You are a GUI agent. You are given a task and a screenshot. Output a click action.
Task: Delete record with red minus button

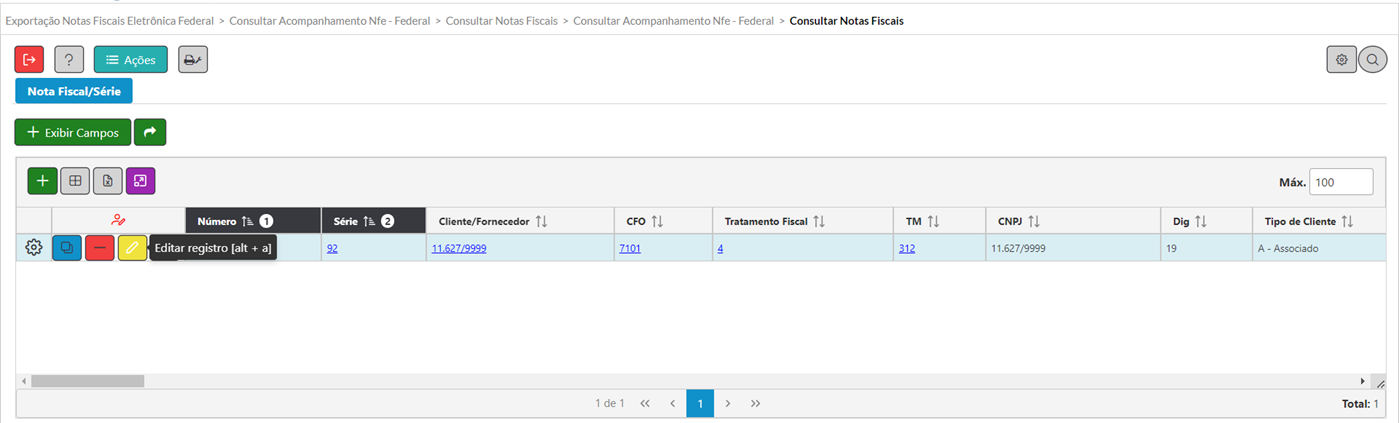tap(100, 248)
